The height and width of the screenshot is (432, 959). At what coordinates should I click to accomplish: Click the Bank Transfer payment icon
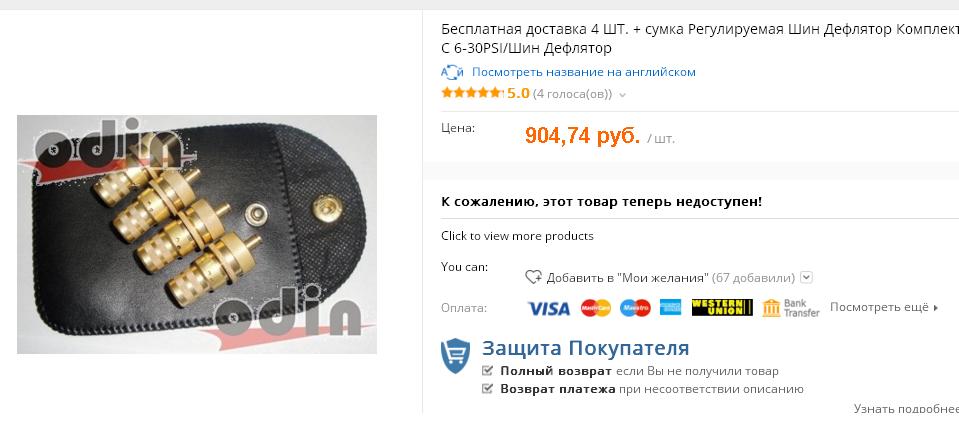click(791, 308)
